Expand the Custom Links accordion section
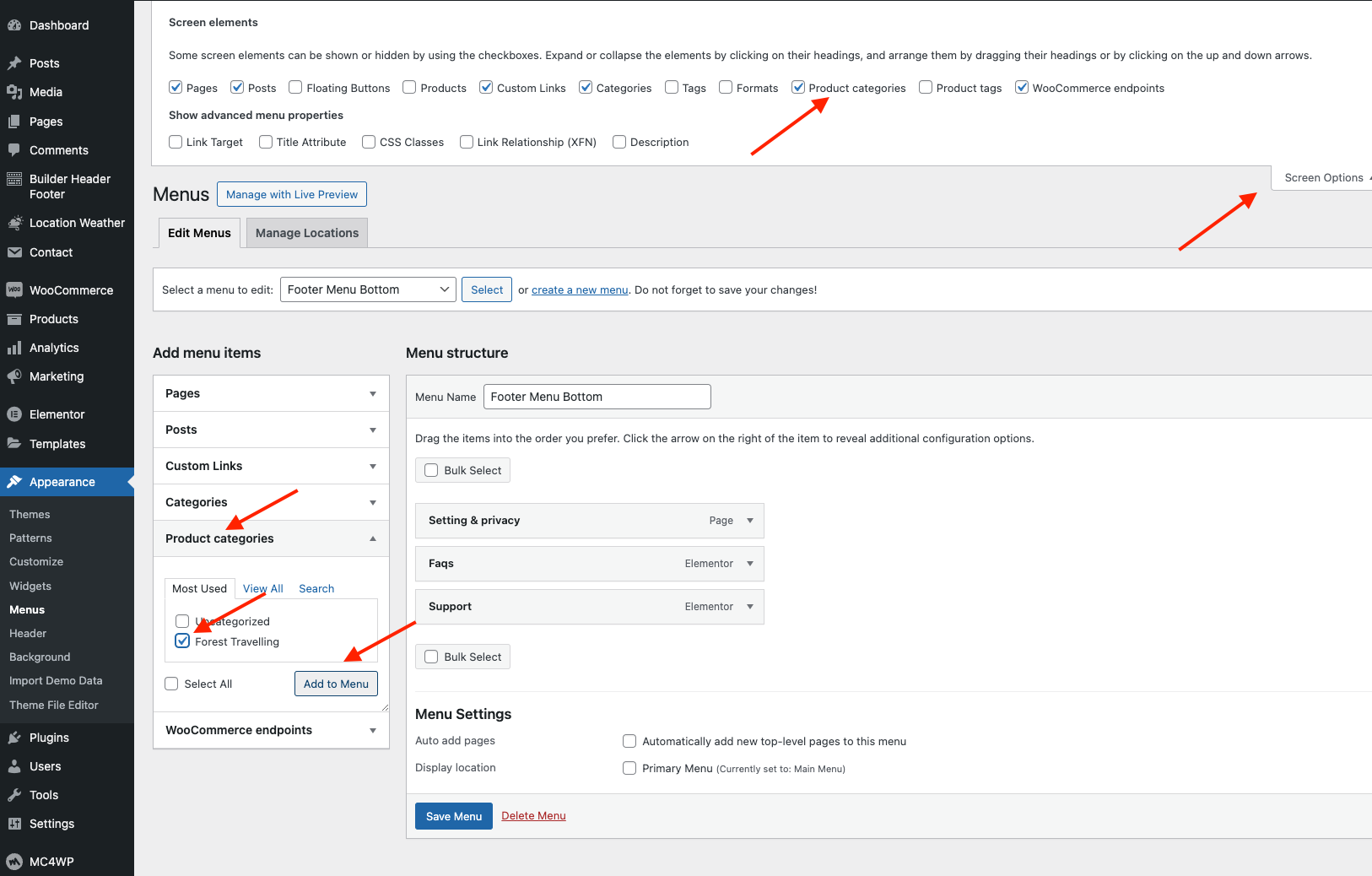This screenshot has height=876, width=1372. (271, 466)
